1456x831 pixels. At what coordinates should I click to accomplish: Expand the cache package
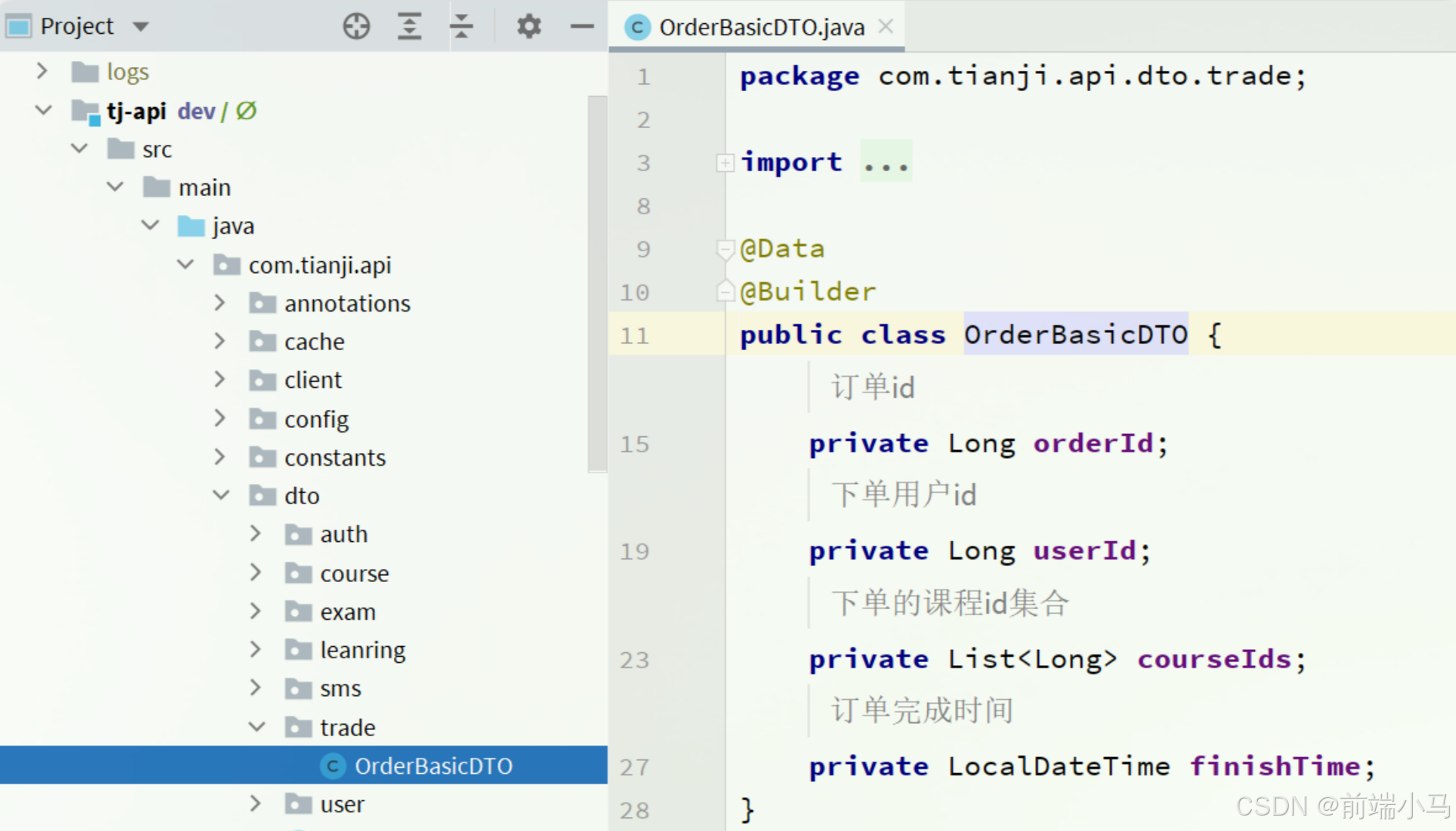(x=220, y=341)
